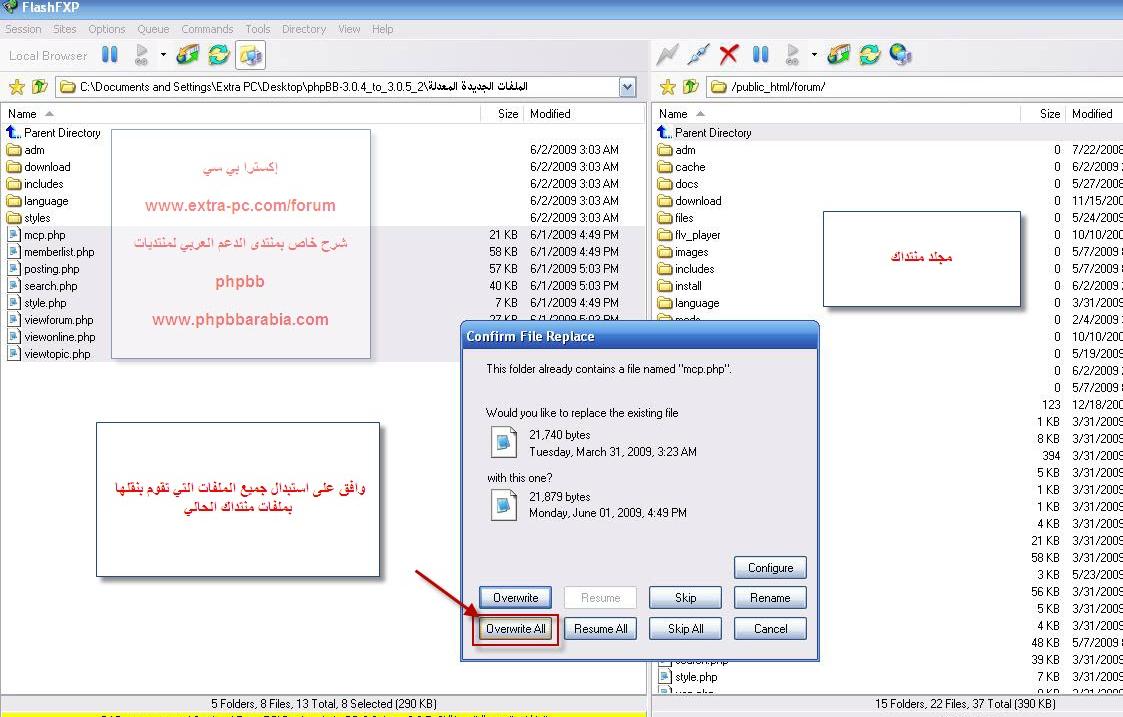1123x717 pixels.
Task: Click the Transfer Queue play icon in remote toolbar
Action: (x=793, y=54)
